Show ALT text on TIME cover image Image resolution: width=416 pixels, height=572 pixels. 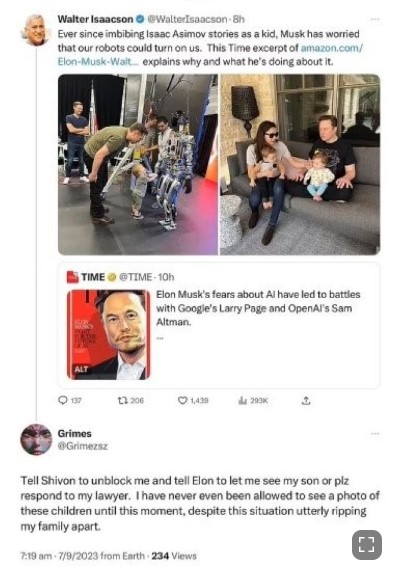click(81, 369)
